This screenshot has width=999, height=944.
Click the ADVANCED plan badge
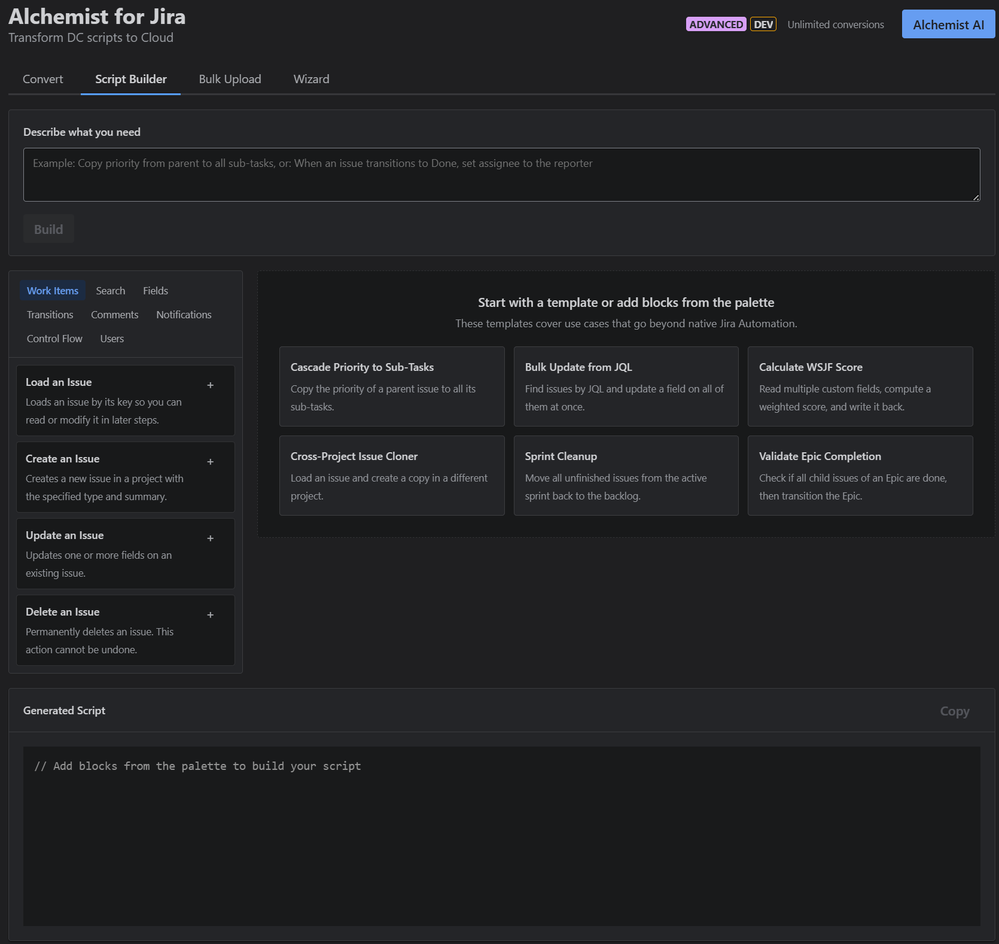pyautogui.click(x=715, y=24)
